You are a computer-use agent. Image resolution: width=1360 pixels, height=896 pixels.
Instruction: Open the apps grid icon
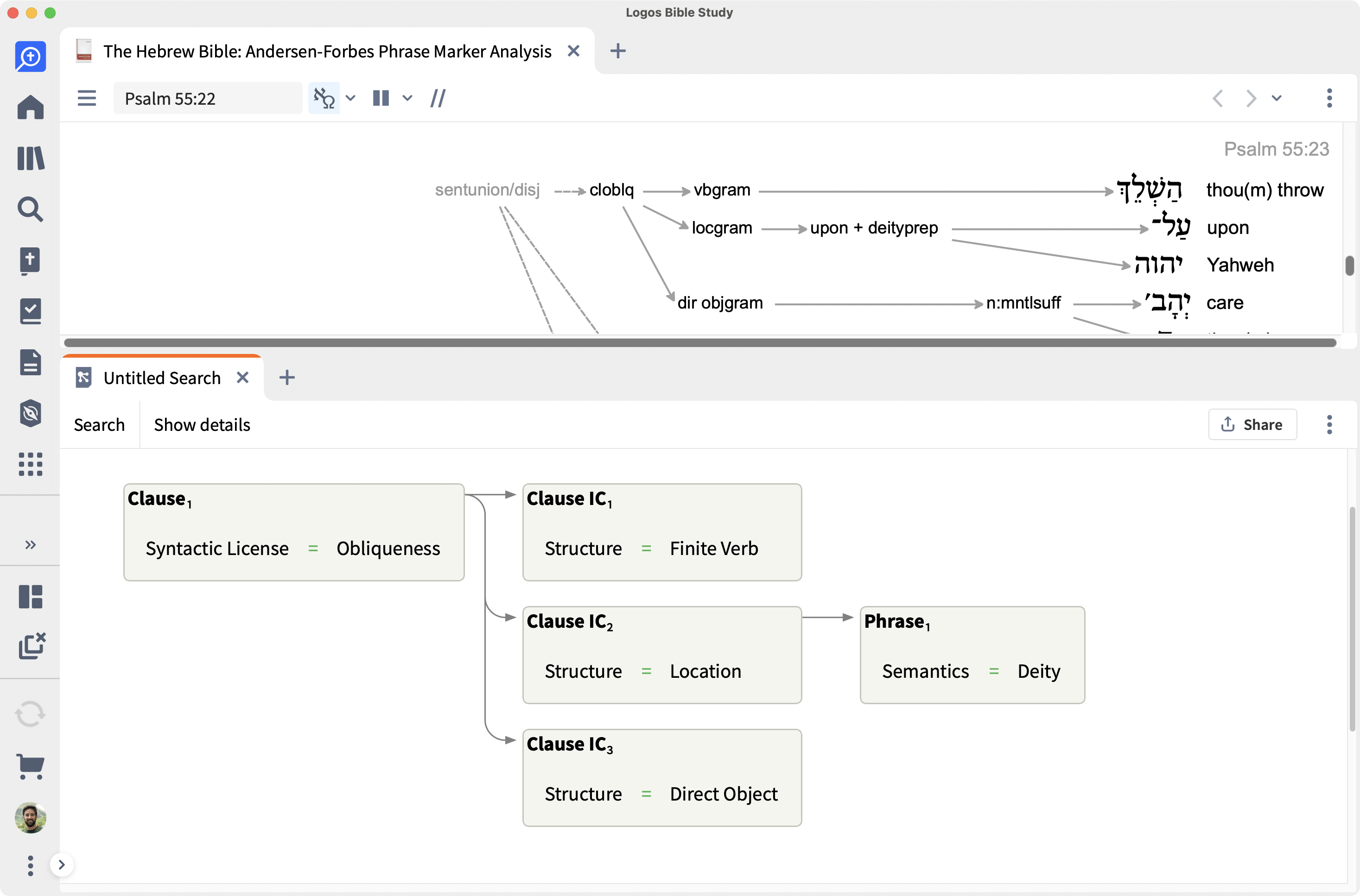[30, 464]
